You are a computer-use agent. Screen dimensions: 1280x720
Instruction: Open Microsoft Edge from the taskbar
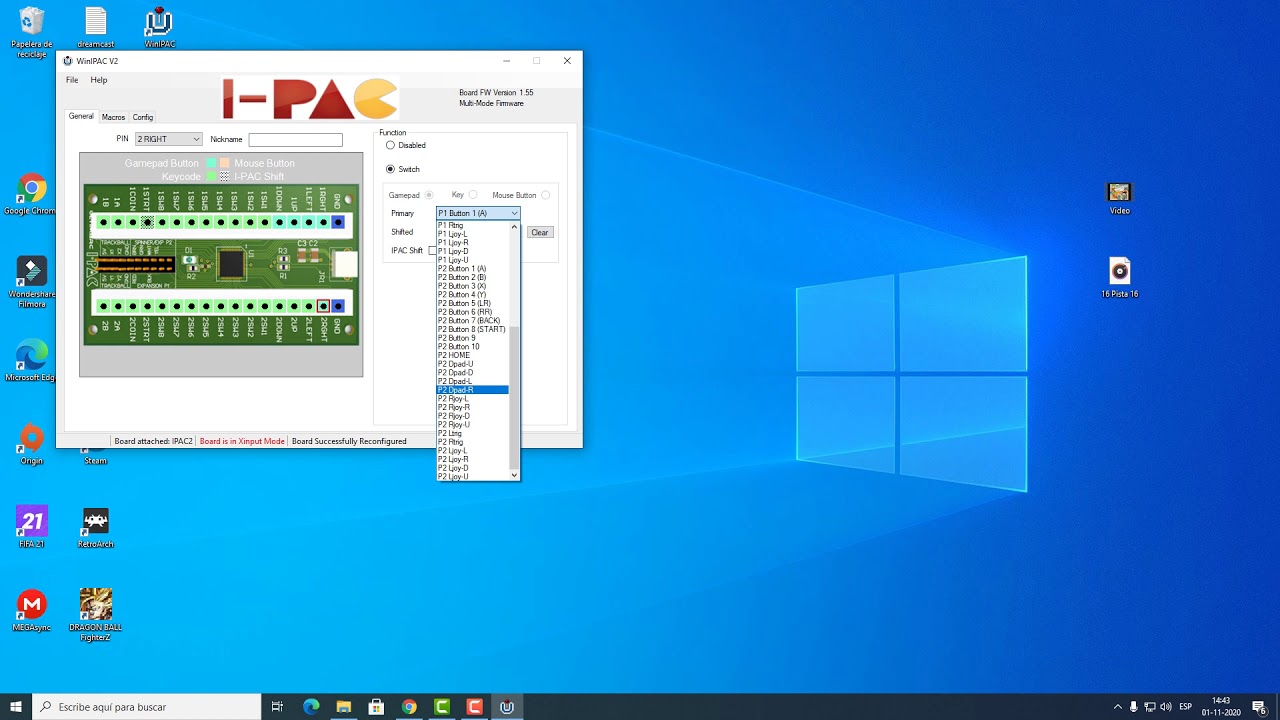(311, 707)
